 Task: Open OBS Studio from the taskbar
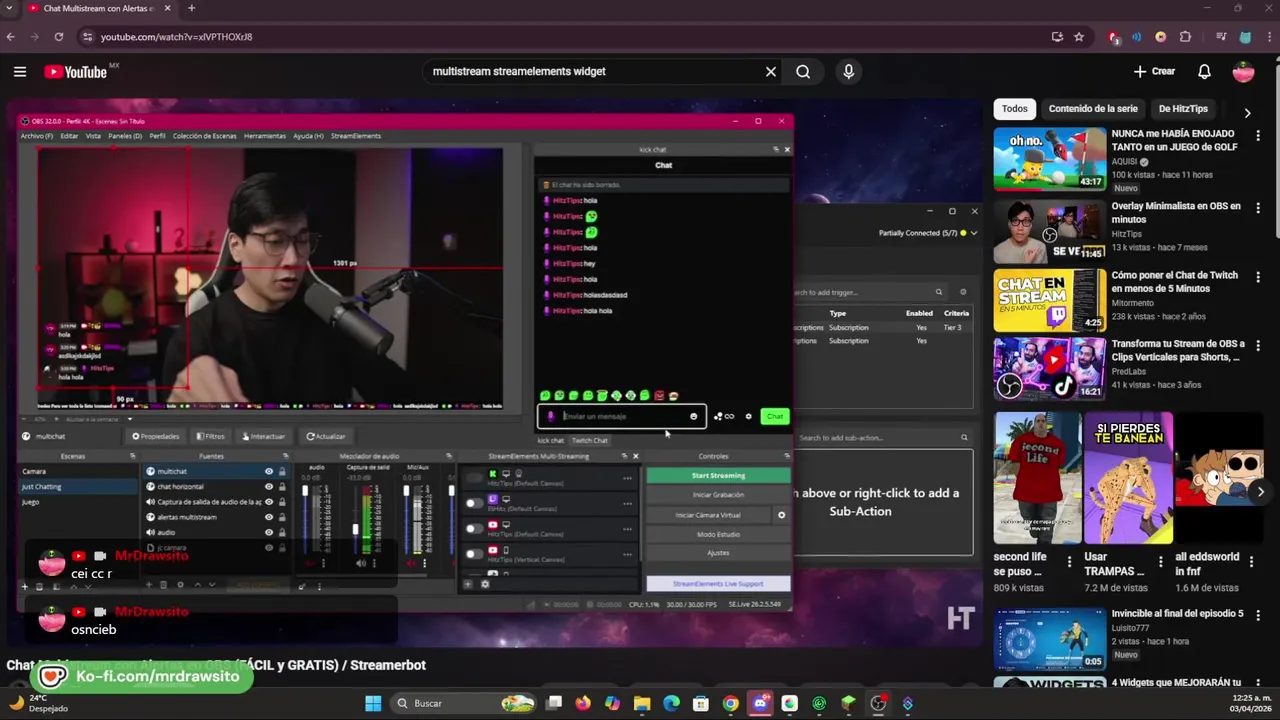pos(878,703)
